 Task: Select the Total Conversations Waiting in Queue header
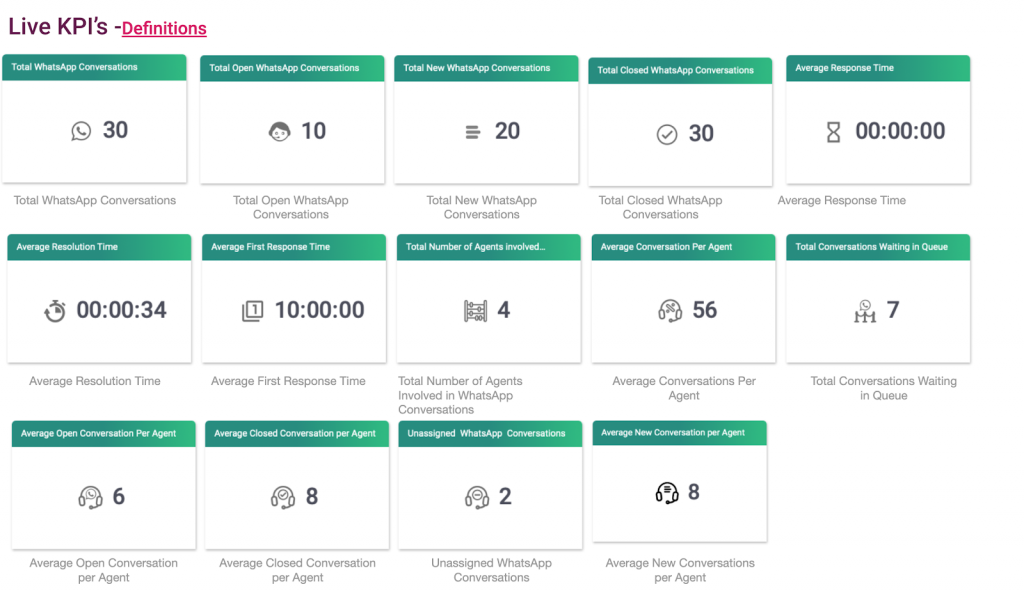878,247
